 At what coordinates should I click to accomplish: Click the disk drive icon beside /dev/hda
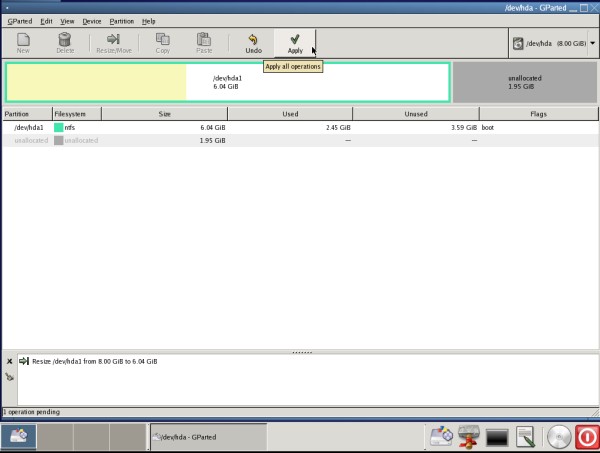click(518, 43)
